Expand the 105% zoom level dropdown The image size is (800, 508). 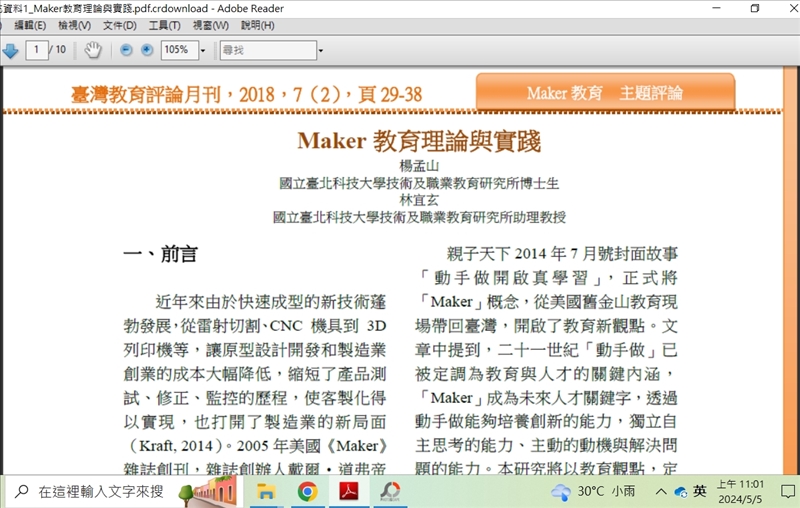point(203,50)
